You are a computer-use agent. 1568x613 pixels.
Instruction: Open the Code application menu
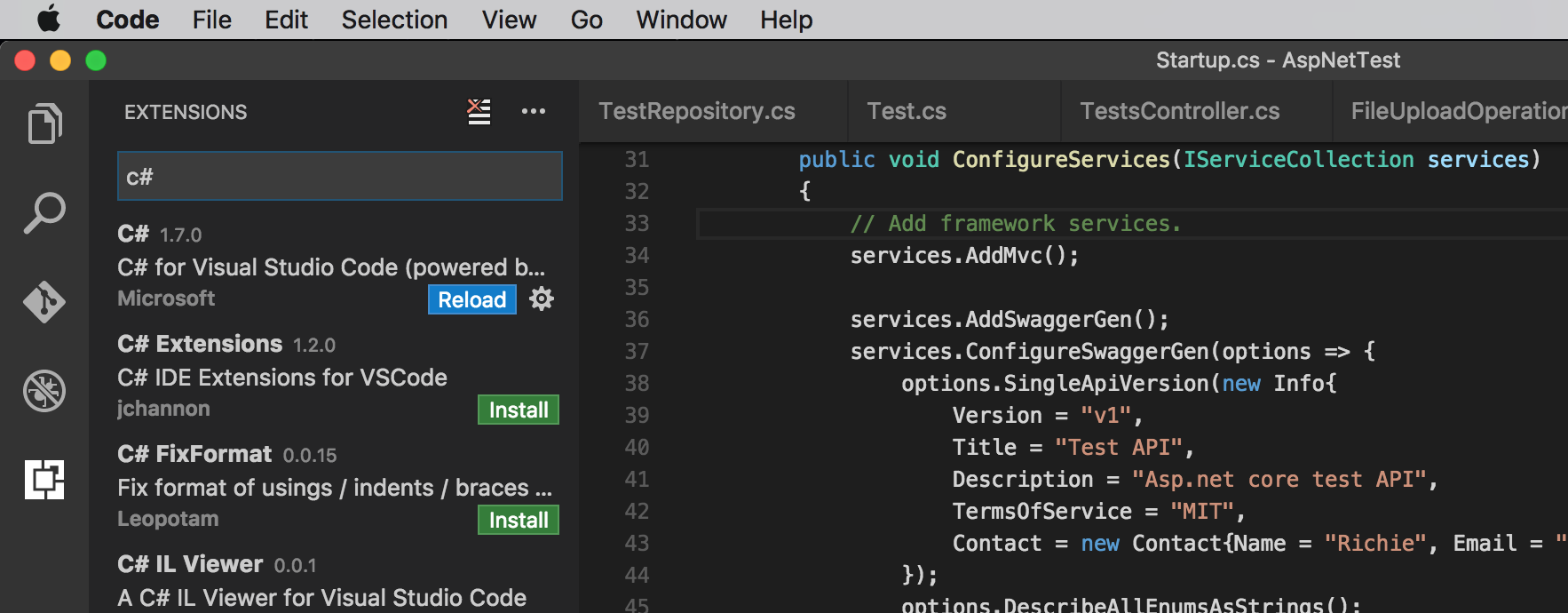128,20
